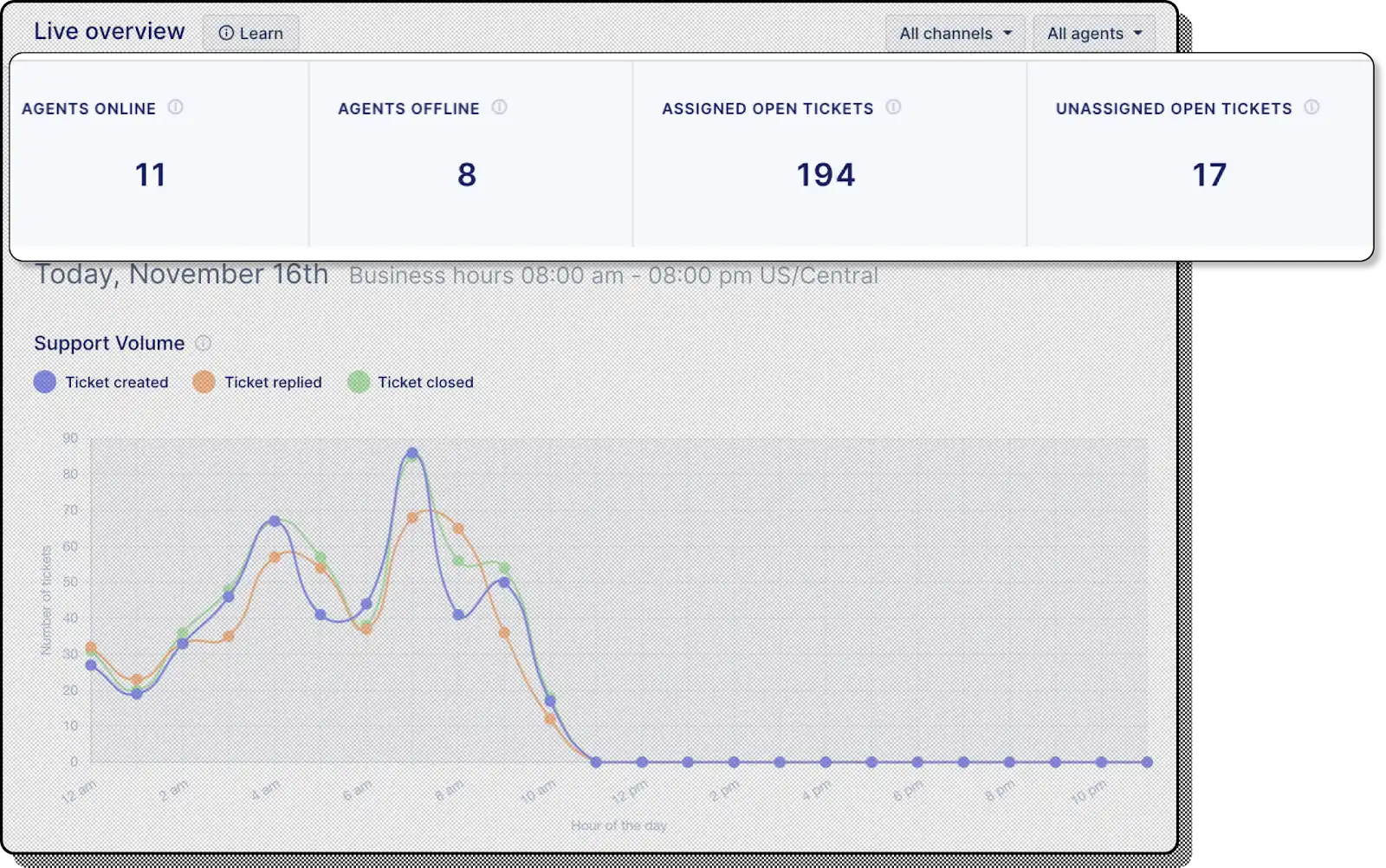The width and height of the screenshot is (1386, 868).
Task: Click the Unassigned Open Tickets info icon
Action: pos(1312,107)
